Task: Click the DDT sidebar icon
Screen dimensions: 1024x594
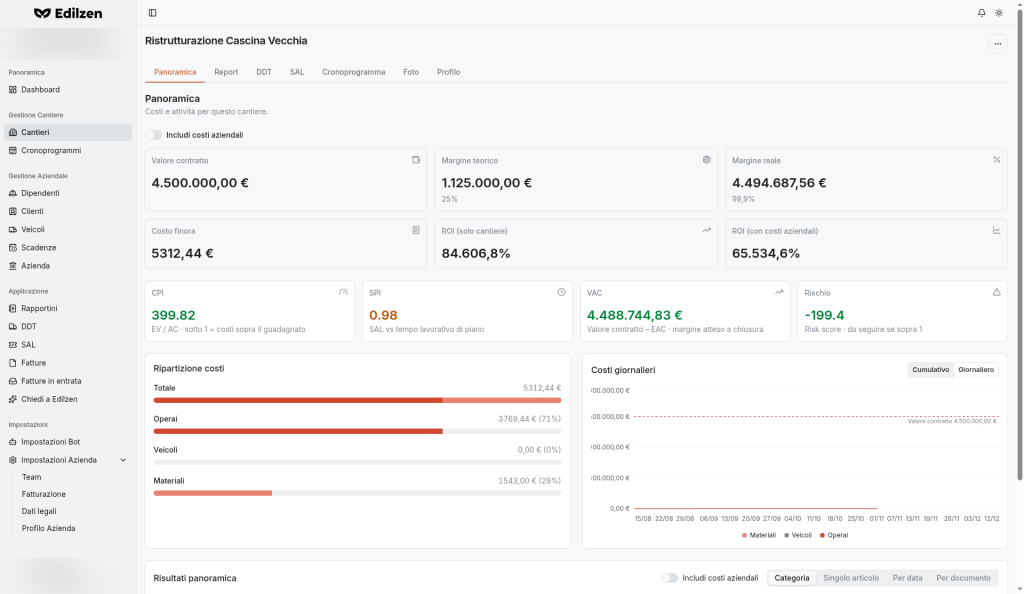Action: (13, 327)
